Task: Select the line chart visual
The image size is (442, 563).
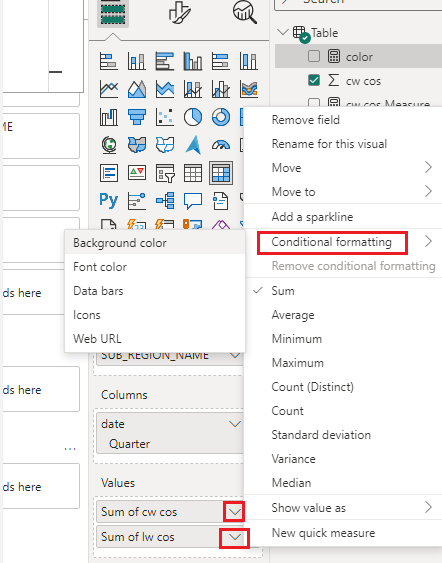Action: (x=109, y=89)
